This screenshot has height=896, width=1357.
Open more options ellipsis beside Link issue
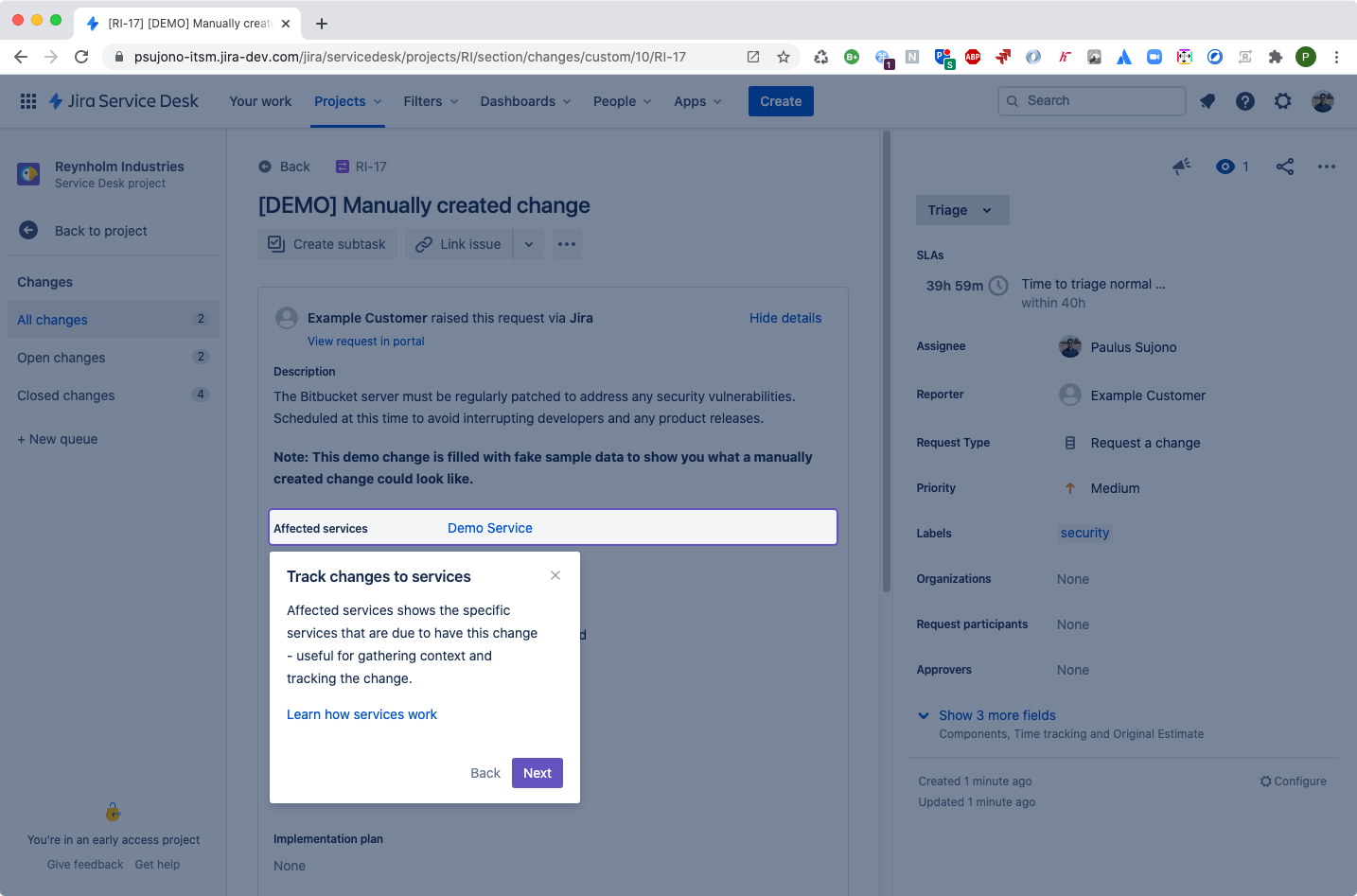click(x=566, y=243)
